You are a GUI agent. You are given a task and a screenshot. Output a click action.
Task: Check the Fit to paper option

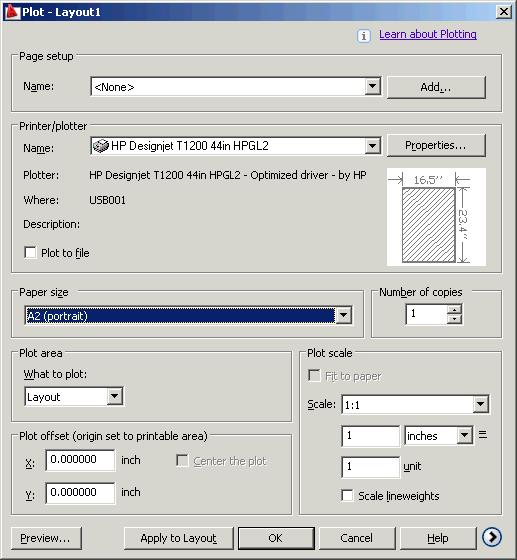pos(314,375)
